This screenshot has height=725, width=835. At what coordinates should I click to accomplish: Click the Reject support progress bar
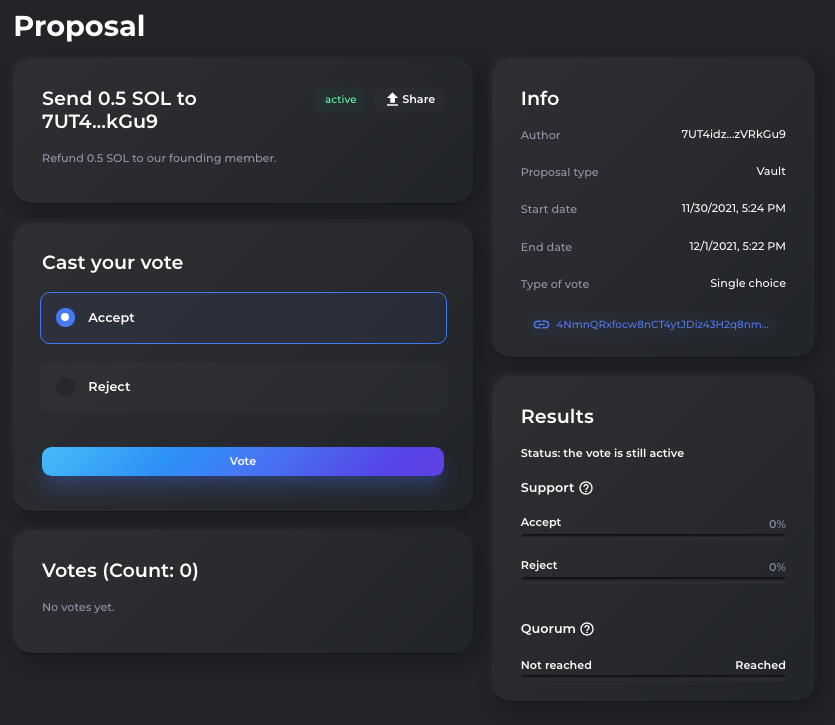[653, 579]
